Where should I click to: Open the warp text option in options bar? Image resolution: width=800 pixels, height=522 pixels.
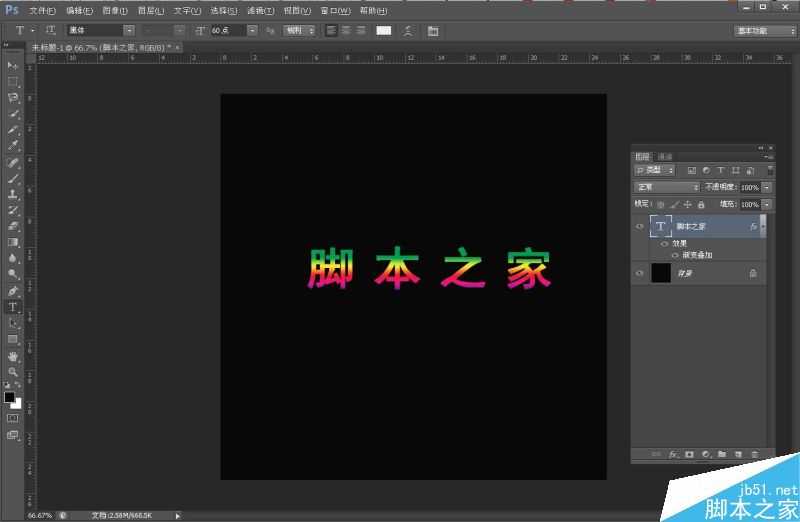pos(408,31)
